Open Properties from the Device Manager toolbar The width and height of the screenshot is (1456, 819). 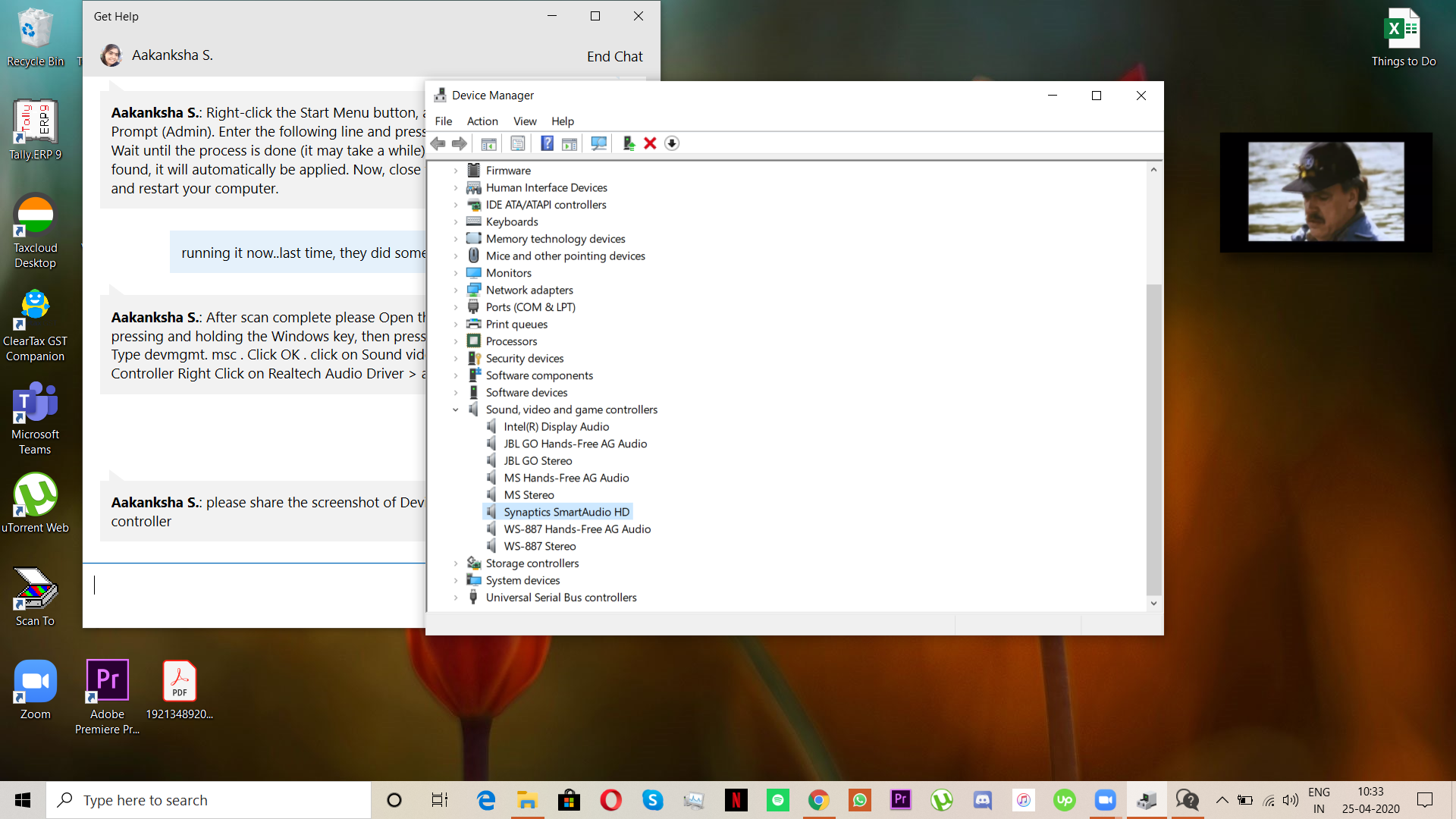[518, 143]
